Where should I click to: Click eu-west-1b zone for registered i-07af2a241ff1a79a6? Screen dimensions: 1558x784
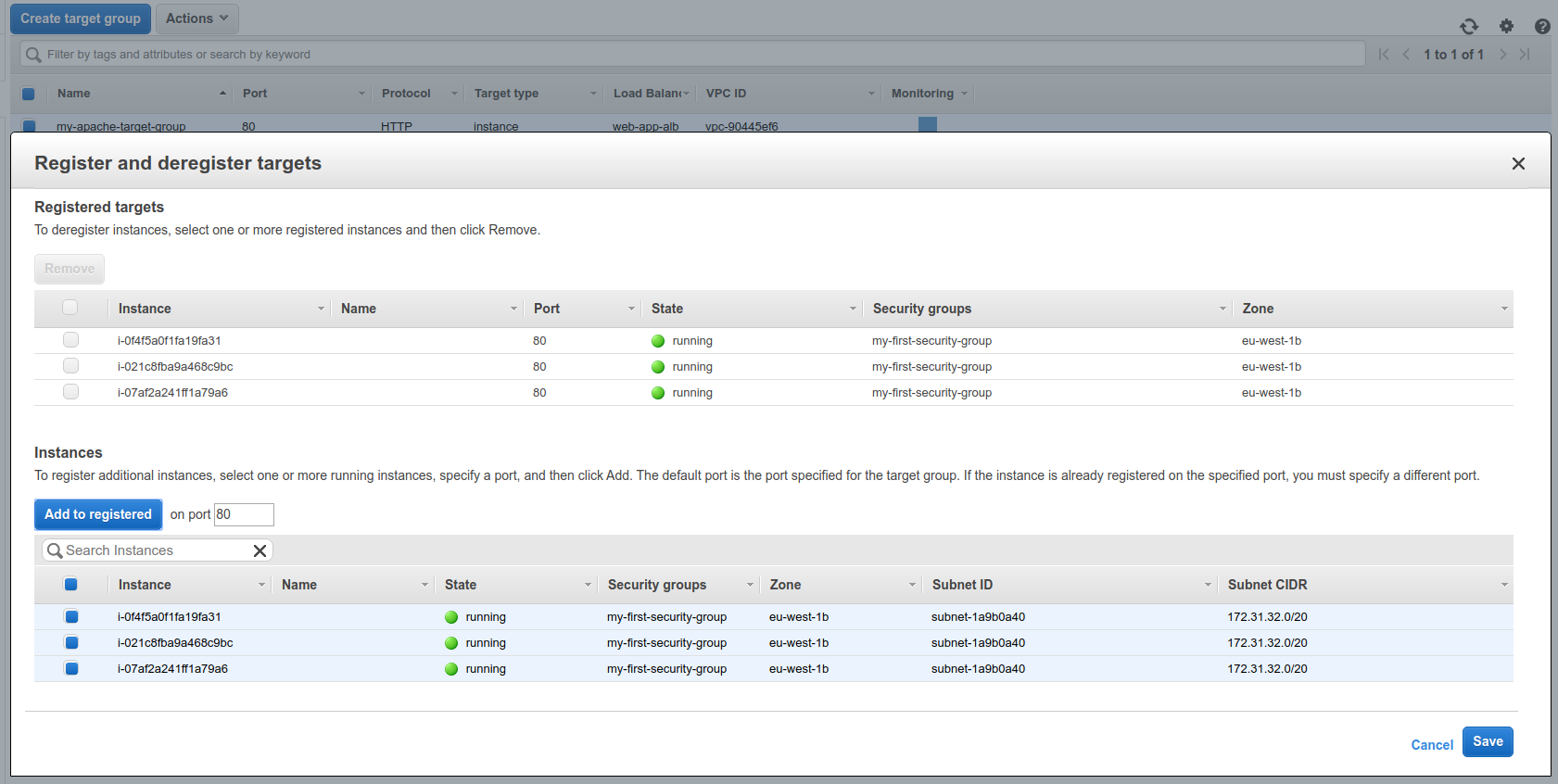1272,393
